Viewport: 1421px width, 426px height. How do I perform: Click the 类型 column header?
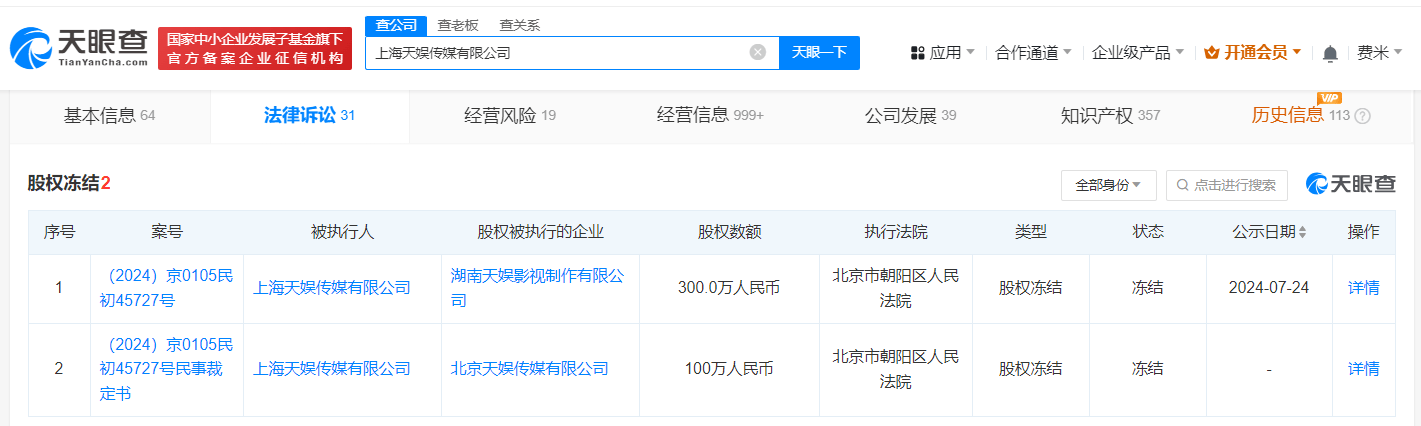tap(1030, 232)
